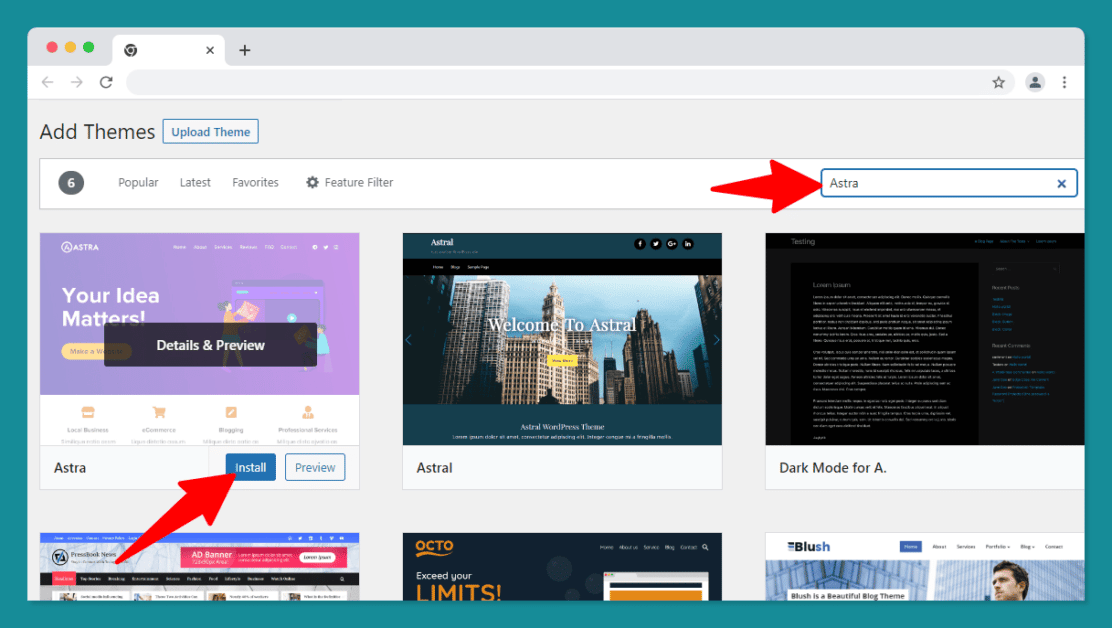This screenshot has height=628, width=1112.
Task: Click search icon in Octo theme preview
Action: [x=705, y=547]
